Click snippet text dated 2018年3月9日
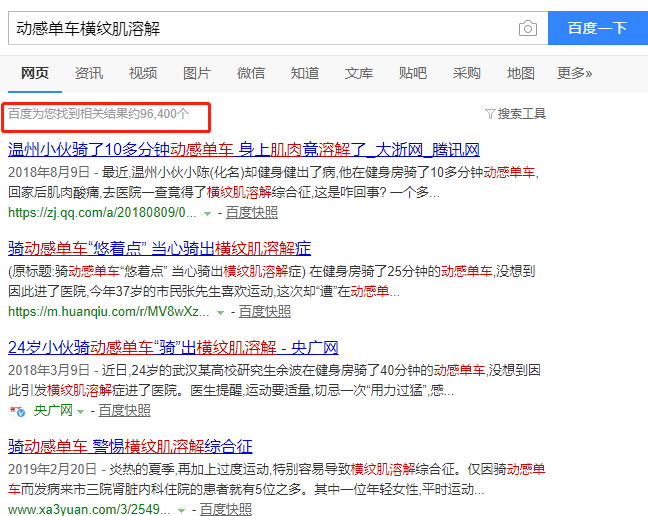 [x=274, y=380]
